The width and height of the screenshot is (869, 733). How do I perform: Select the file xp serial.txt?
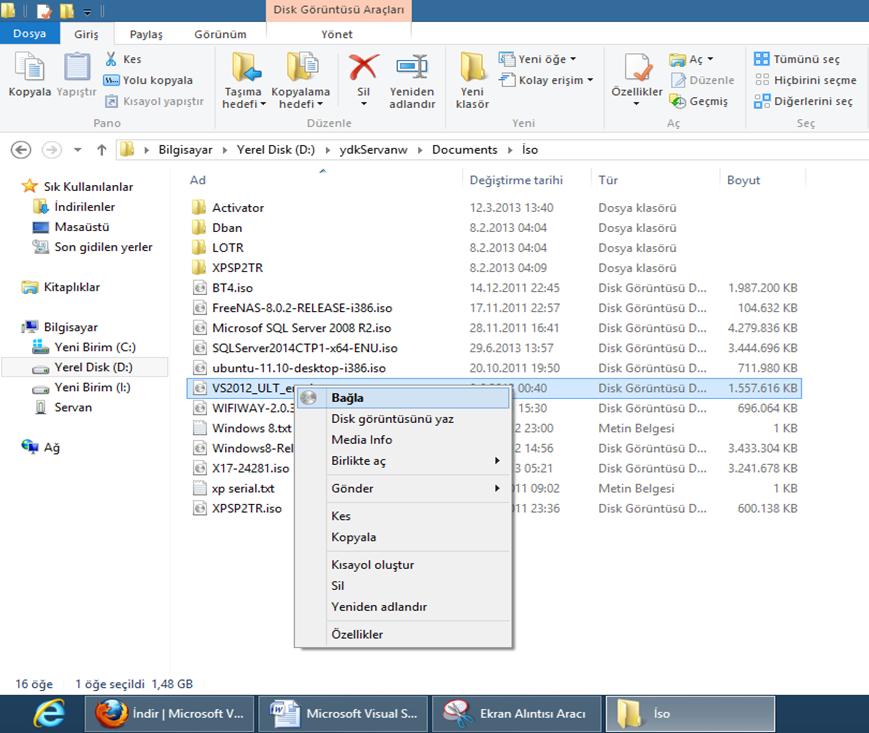point(243,488)
